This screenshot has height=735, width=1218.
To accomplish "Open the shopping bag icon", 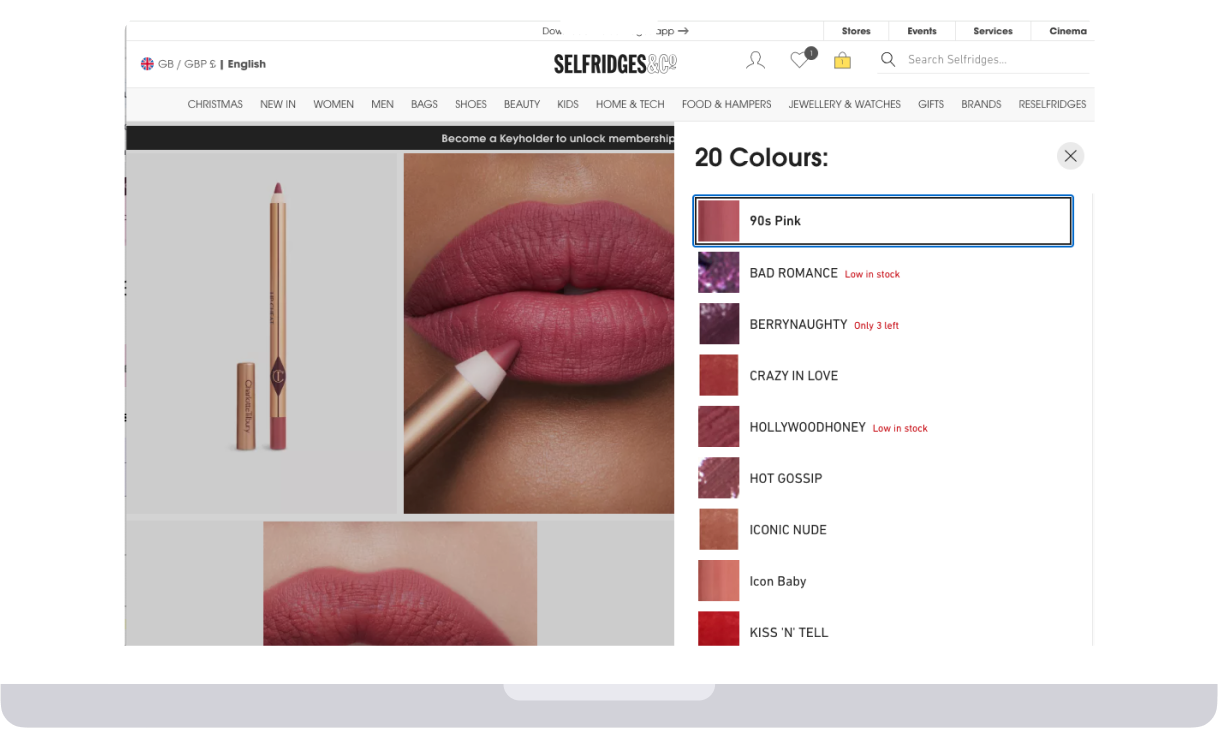I will click(x=842, y=60).
